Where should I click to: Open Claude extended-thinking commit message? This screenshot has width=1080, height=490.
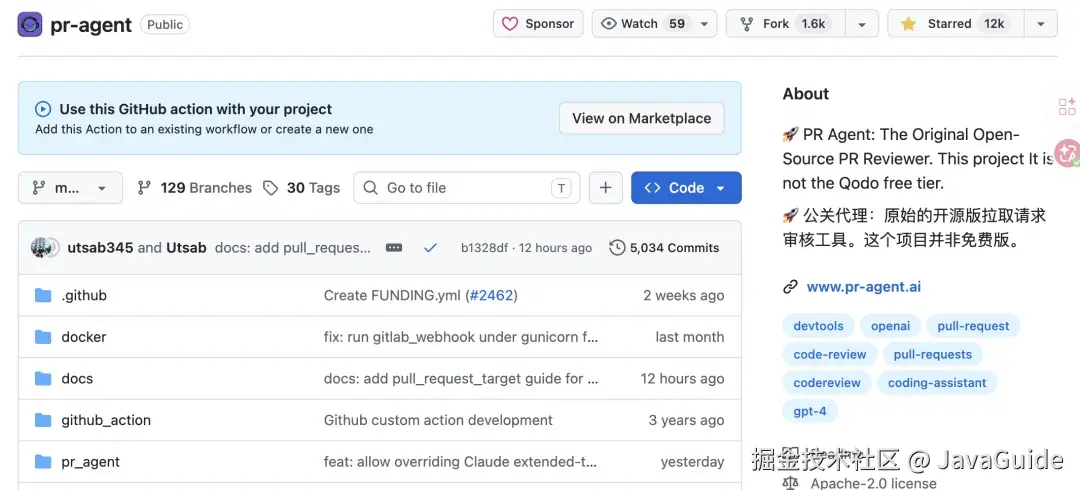[460, 462]
